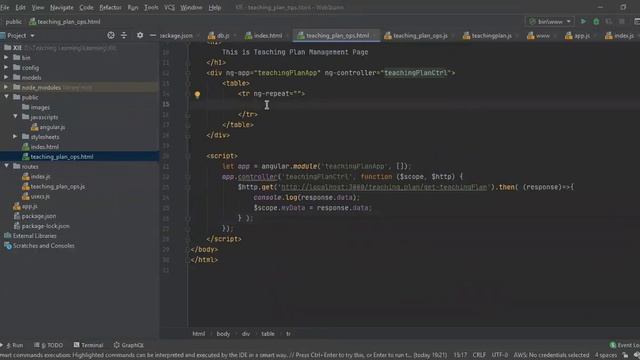The image size is (640, 360).
Task: Click 'public' in the navigation bar
Action: tap(13, 22)
